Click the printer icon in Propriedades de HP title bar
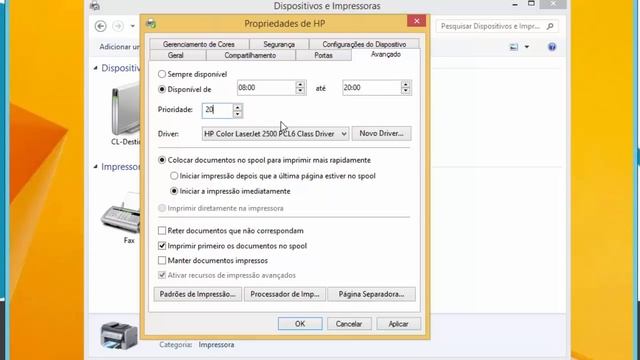This screenshot has width=640, height=360. pos(151,24)
